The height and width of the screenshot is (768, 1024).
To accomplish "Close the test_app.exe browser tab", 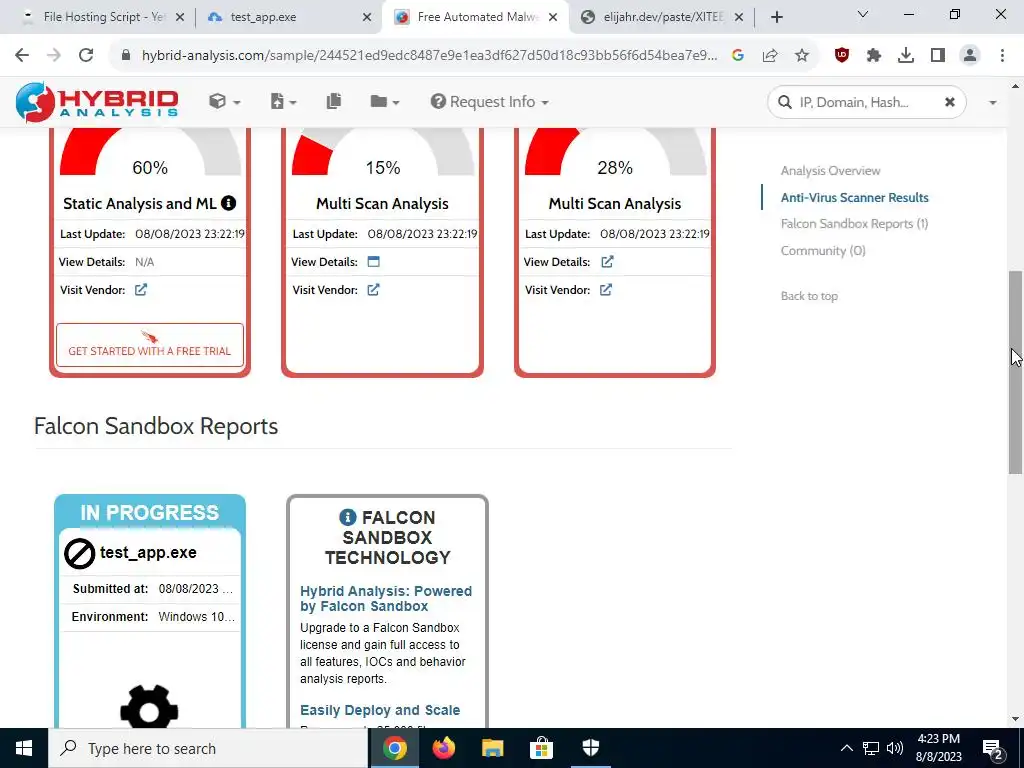I will [367, 18].
